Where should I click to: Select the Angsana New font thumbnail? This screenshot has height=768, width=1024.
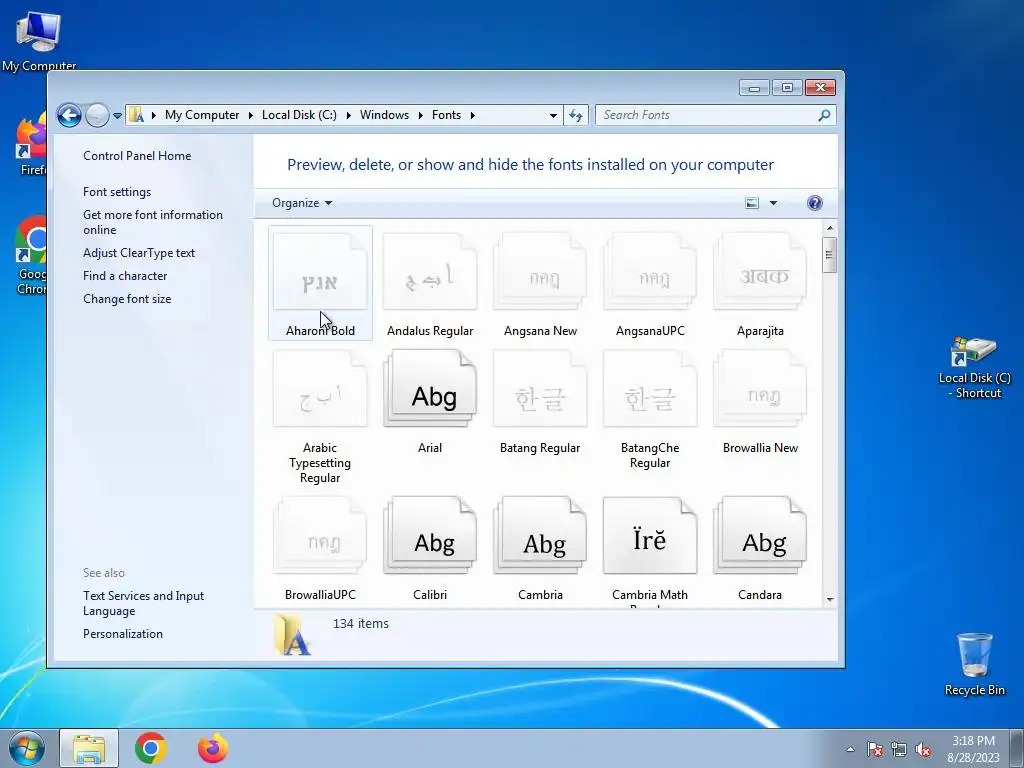click(x=540, y=272)
